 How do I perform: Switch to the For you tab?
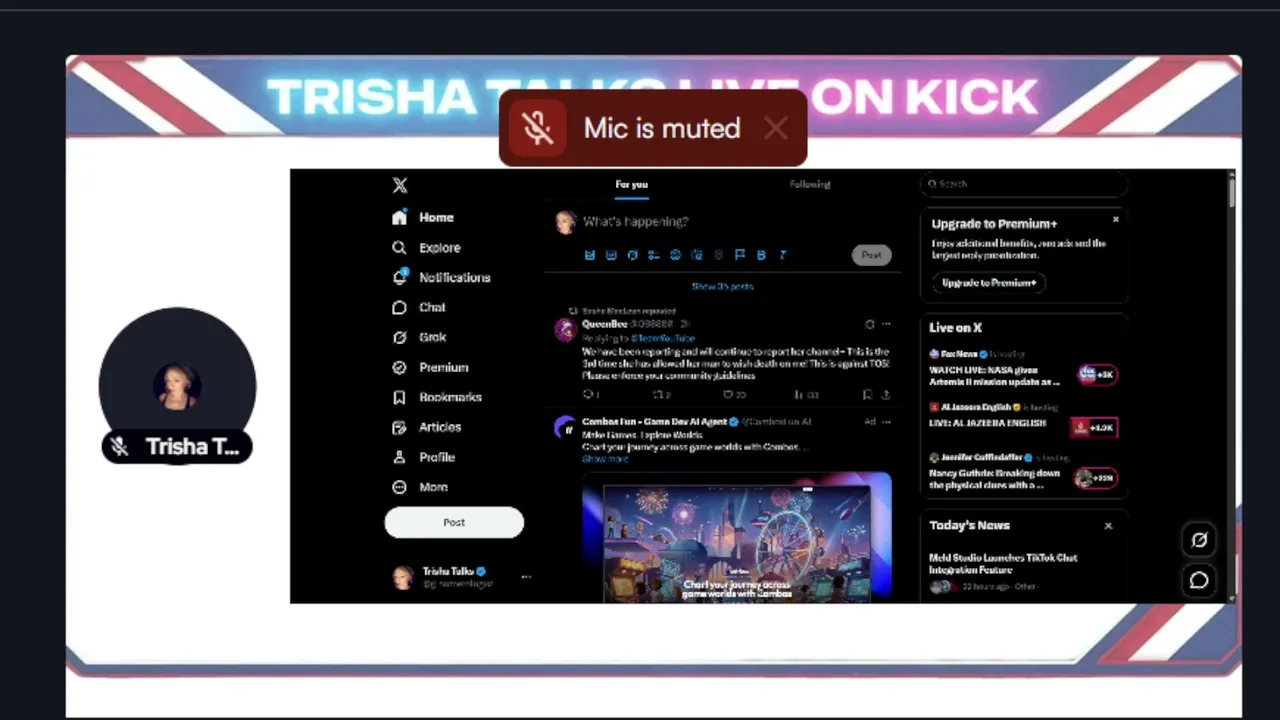(631, 184)
